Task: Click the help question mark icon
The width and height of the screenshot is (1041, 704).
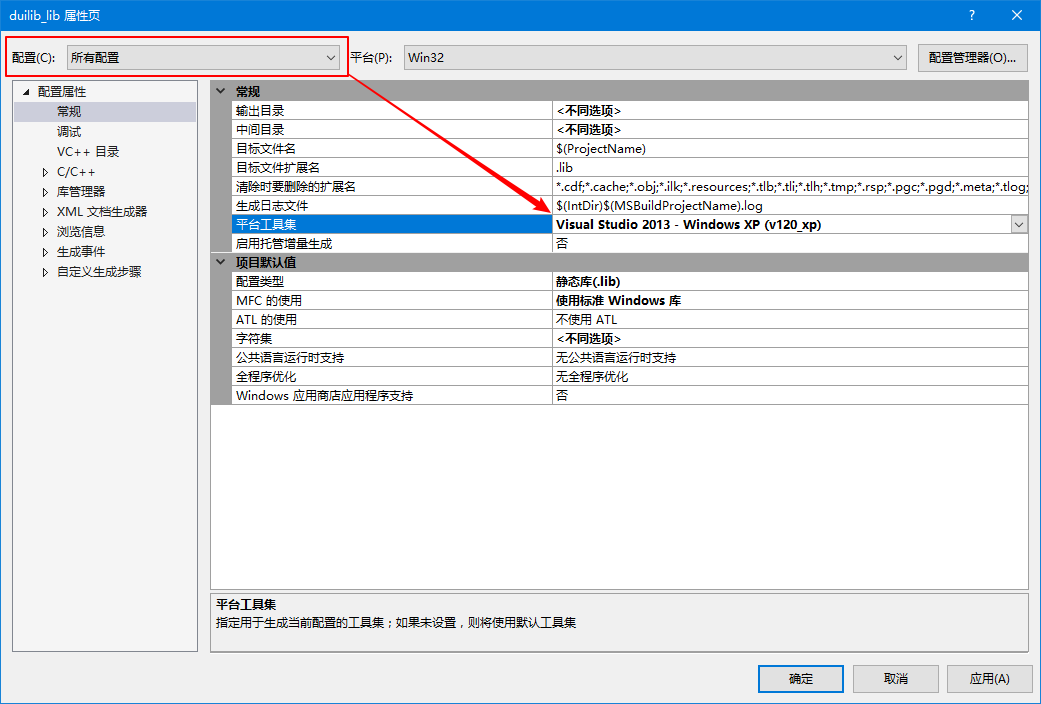Action: click(971, 15)
